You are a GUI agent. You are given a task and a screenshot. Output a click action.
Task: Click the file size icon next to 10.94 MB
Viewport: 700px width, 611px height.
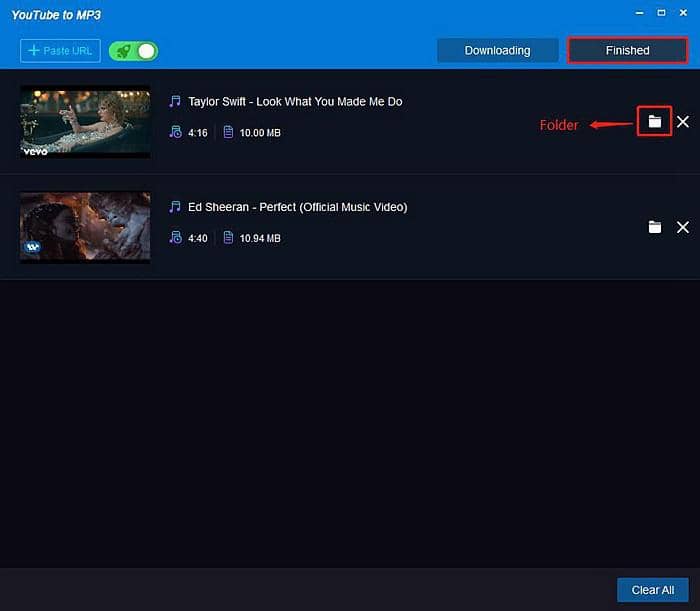(x=228, y=237)
